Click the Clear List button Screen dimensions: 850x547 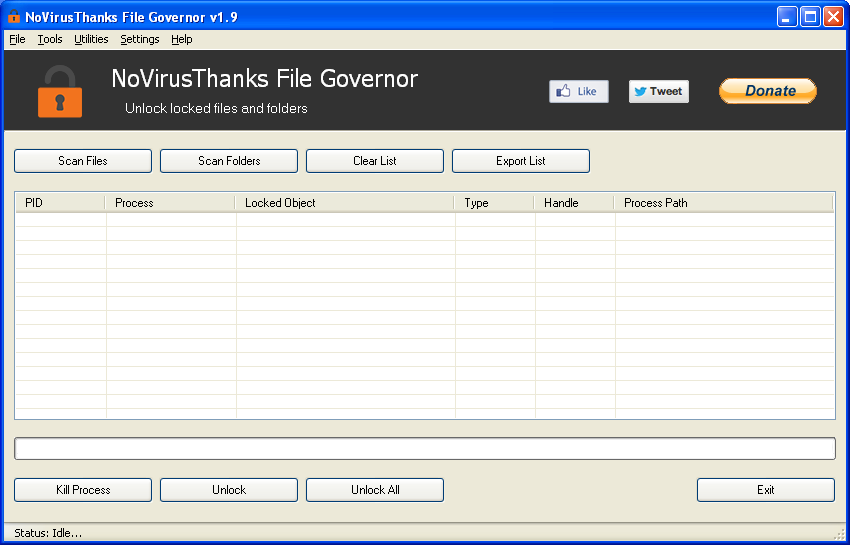point(375,161)
